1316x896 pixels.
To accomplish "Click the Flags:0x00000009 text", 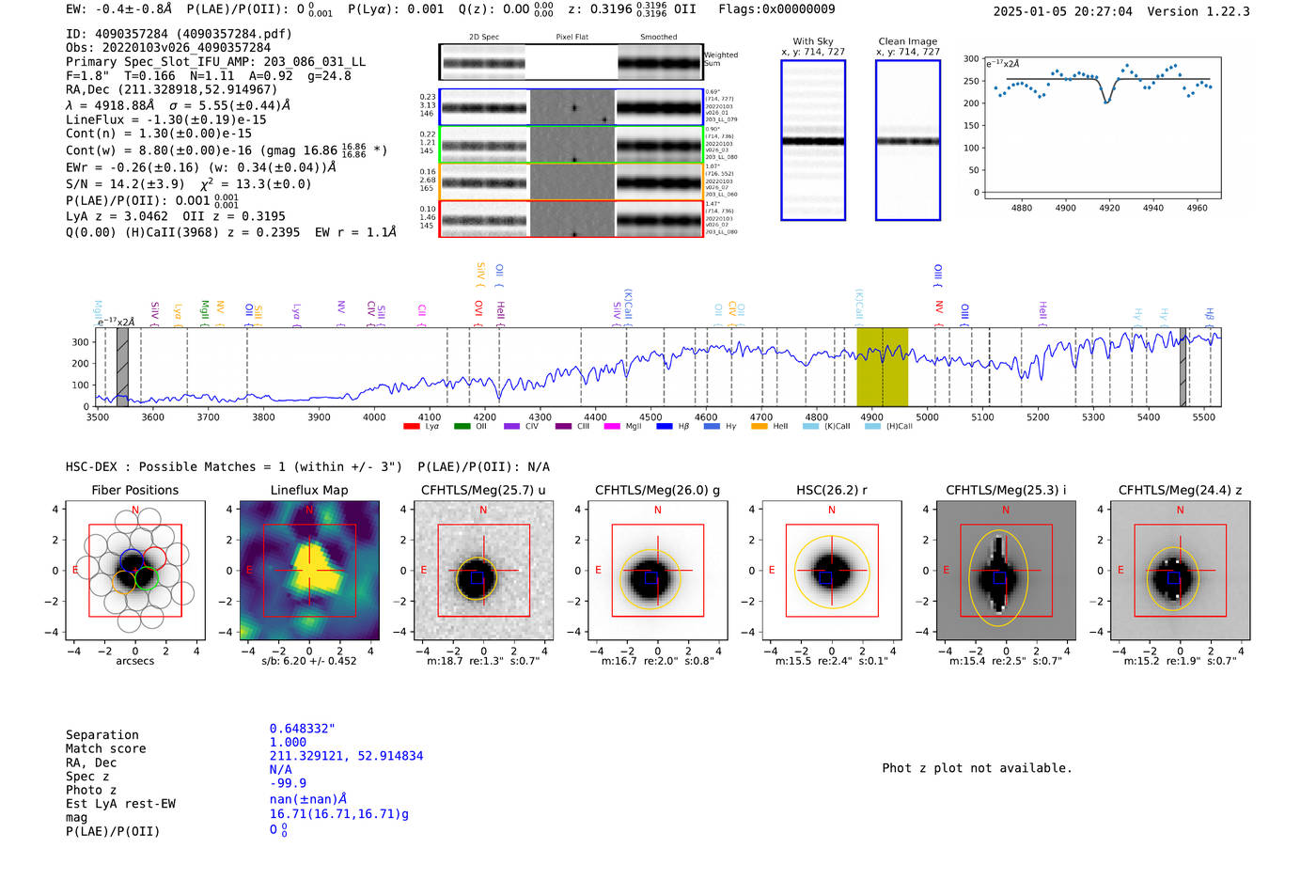I will click(775, 8).
